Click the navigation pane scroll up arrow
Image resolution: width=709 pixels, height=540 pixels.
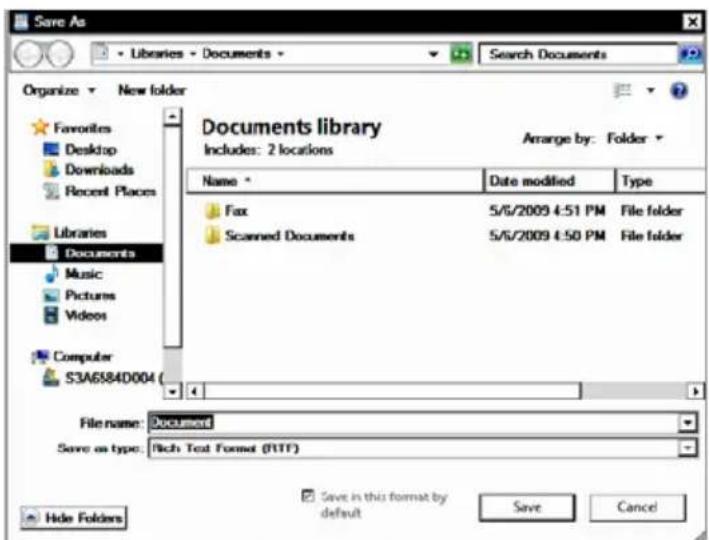click(x=172, y=116)
